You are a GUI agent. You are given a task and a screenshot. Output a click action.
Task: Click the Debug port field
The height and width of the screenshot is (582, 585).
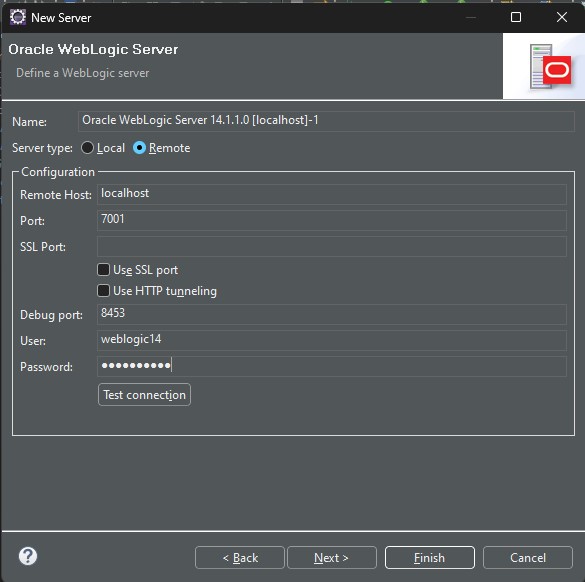[x=332, y=314]
